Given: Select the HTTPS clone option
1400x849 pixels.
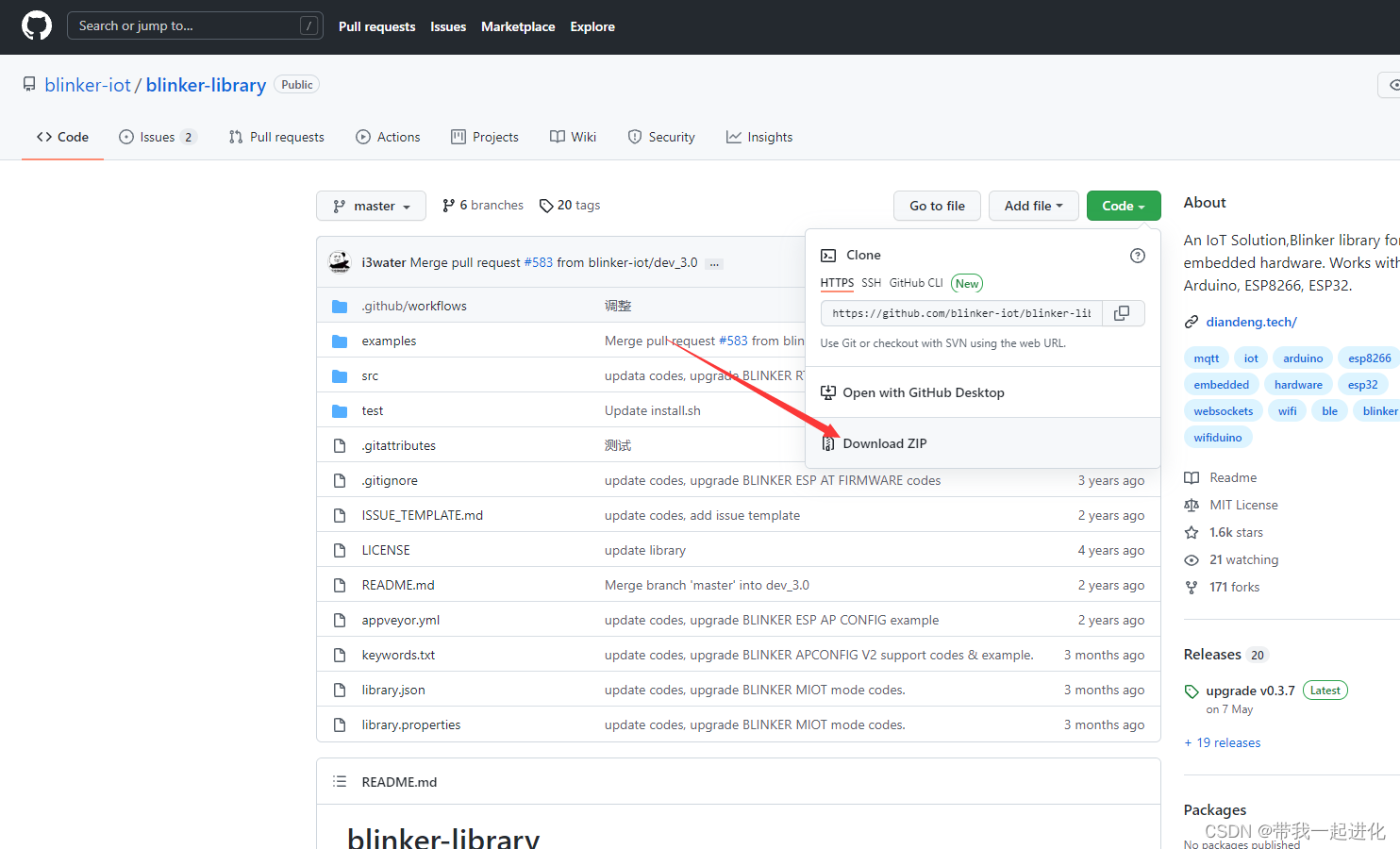Looking at the screenshot, I should [x=837, y=283].
